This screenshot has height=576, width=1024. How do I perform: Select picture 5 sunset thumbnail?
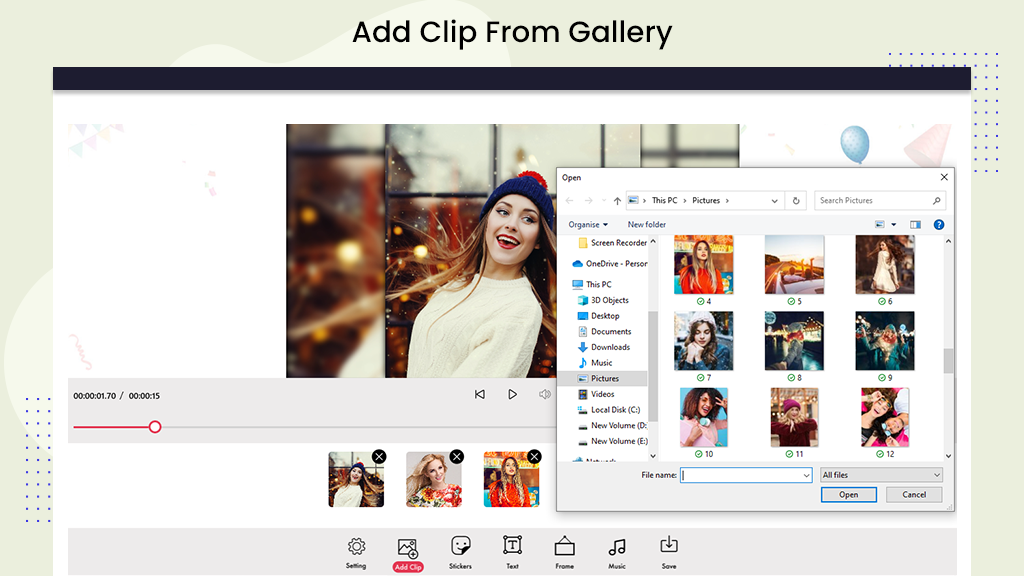[794, 264]
